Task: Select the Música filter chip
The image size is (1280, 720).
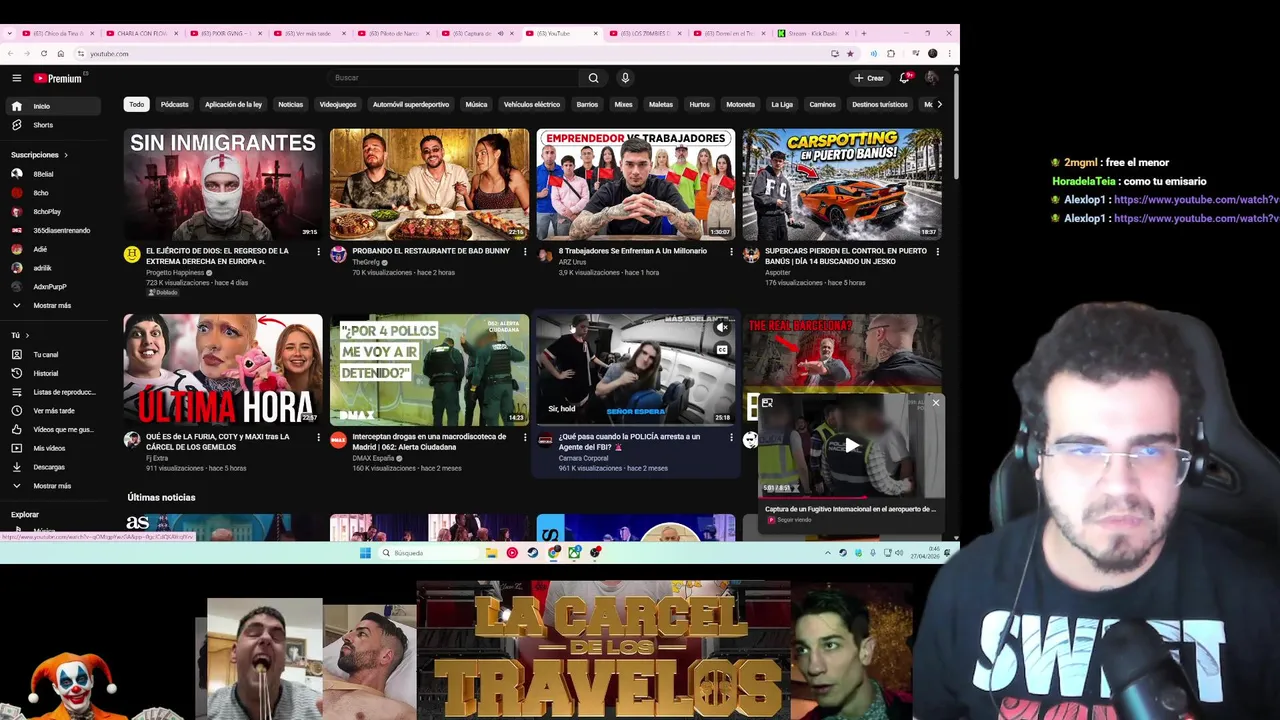Action: [x=476, y=104]
